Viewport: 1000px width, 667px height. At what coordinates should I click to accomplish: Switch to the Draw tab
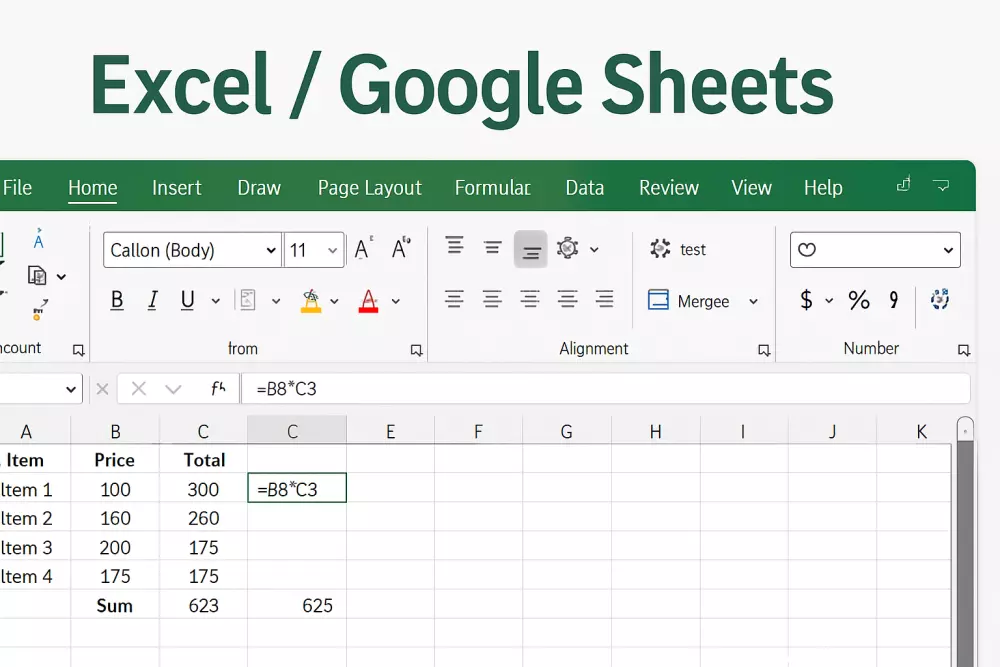259,187
